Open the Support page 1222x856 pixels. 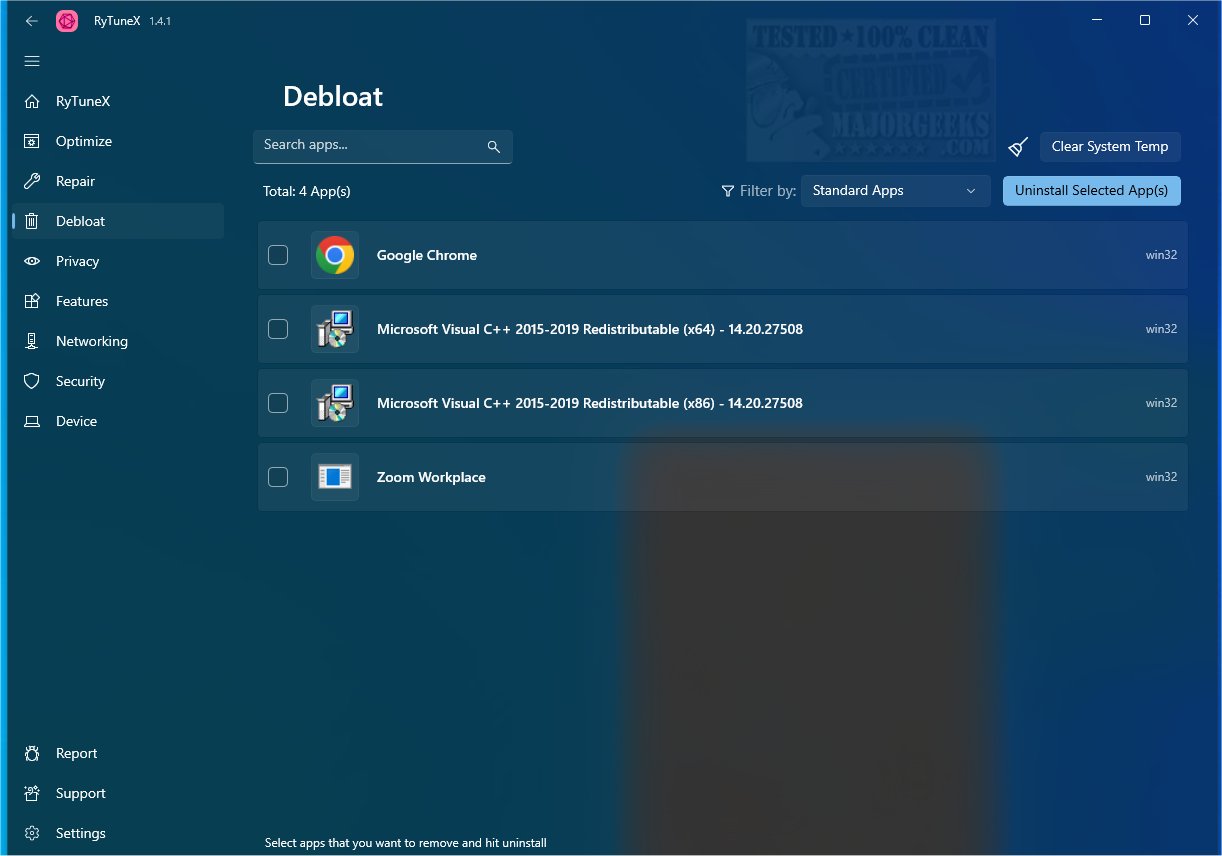[x=117, y=794]
